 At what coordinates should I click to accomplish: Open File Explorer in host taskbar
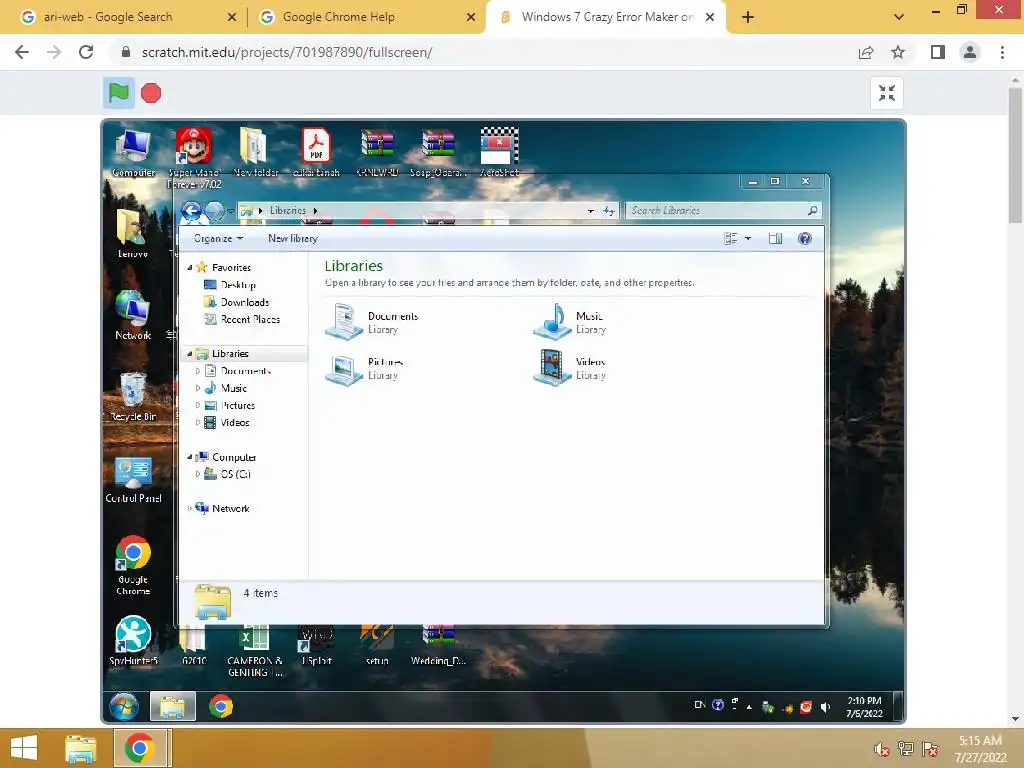pyautogui.click(x=80, y=748)
